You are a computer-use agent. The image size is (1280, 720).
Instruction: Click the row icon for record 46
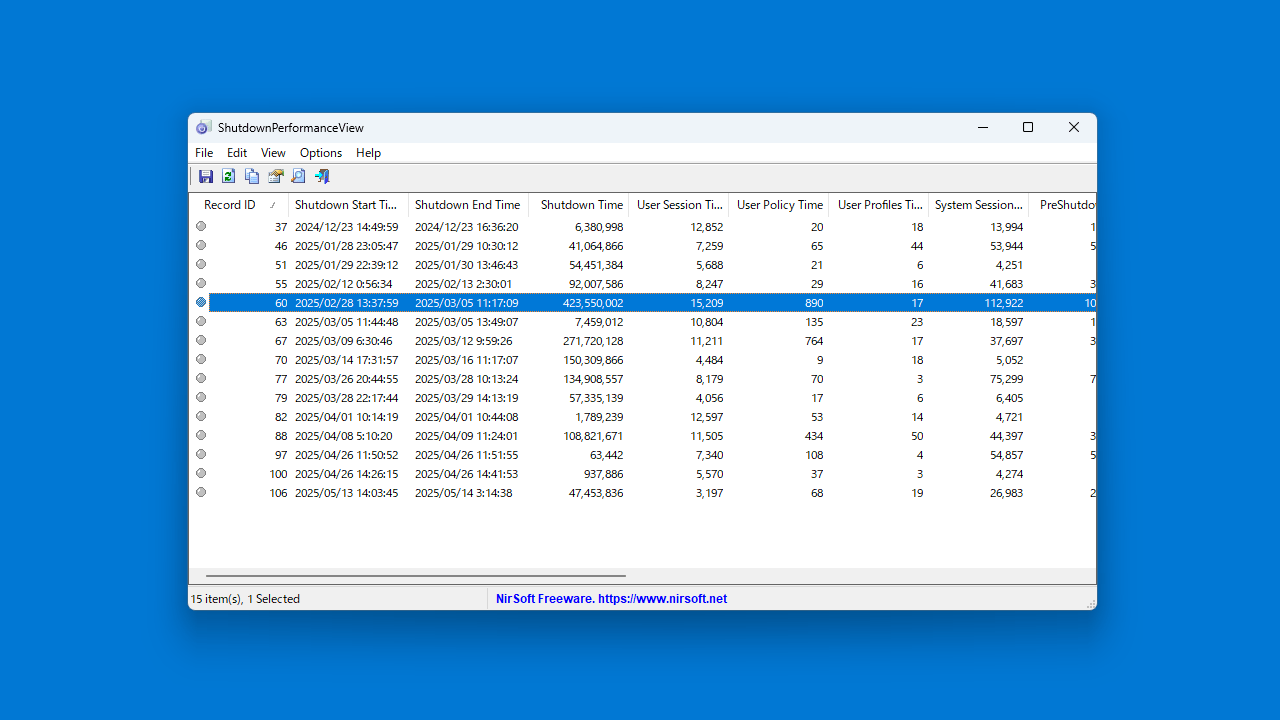point(201,245)
